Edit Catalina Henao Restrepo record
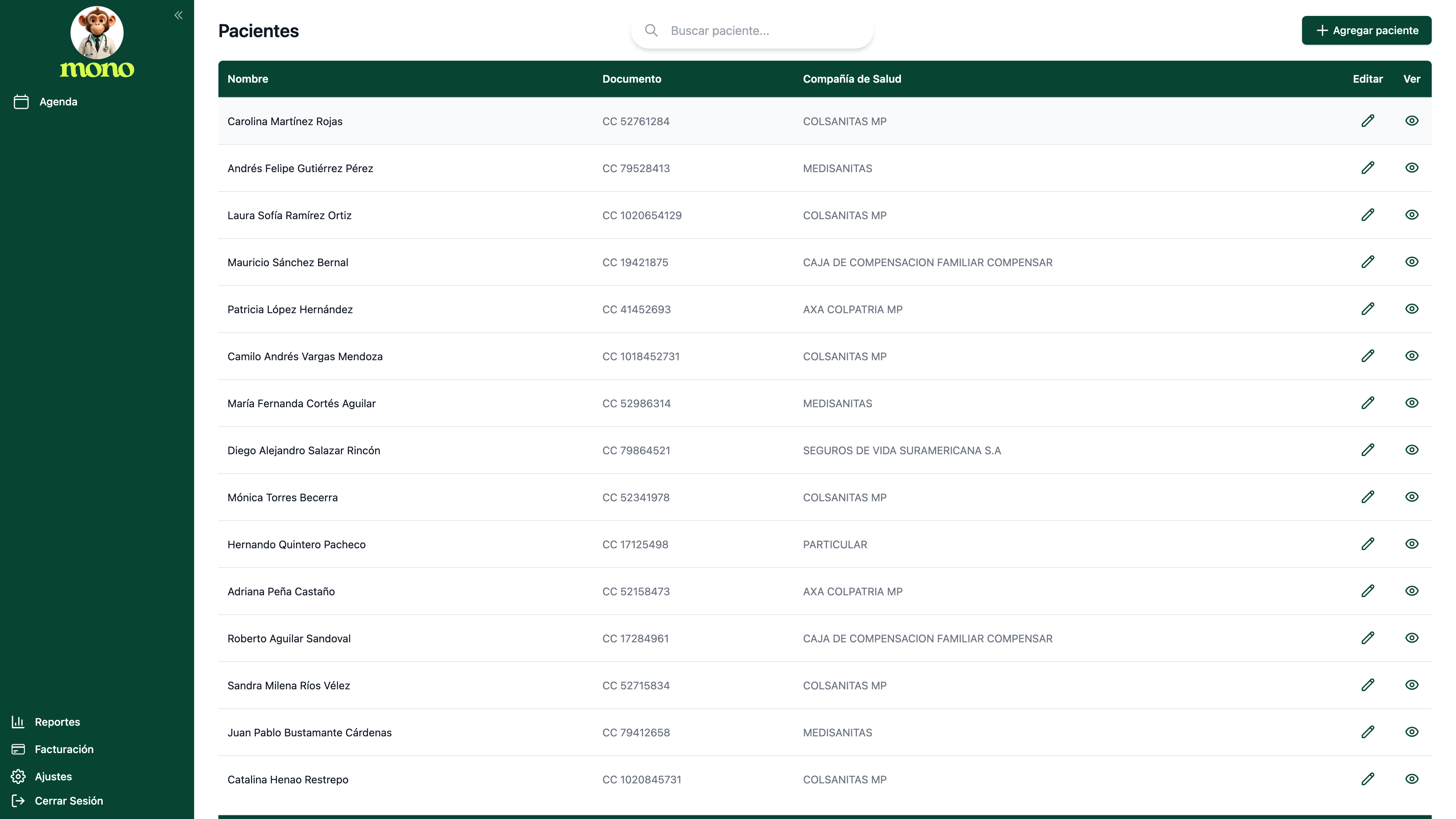This screenshot has width=1456, height=819. click(1367, 779)
